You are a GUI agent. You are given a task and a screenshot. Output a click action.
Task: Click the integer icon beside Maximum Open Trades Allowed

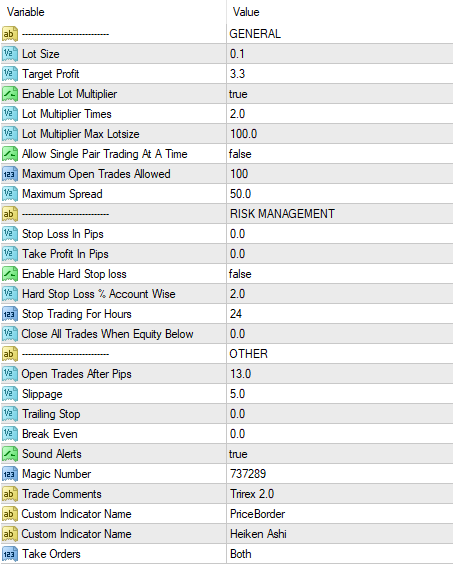10,174
